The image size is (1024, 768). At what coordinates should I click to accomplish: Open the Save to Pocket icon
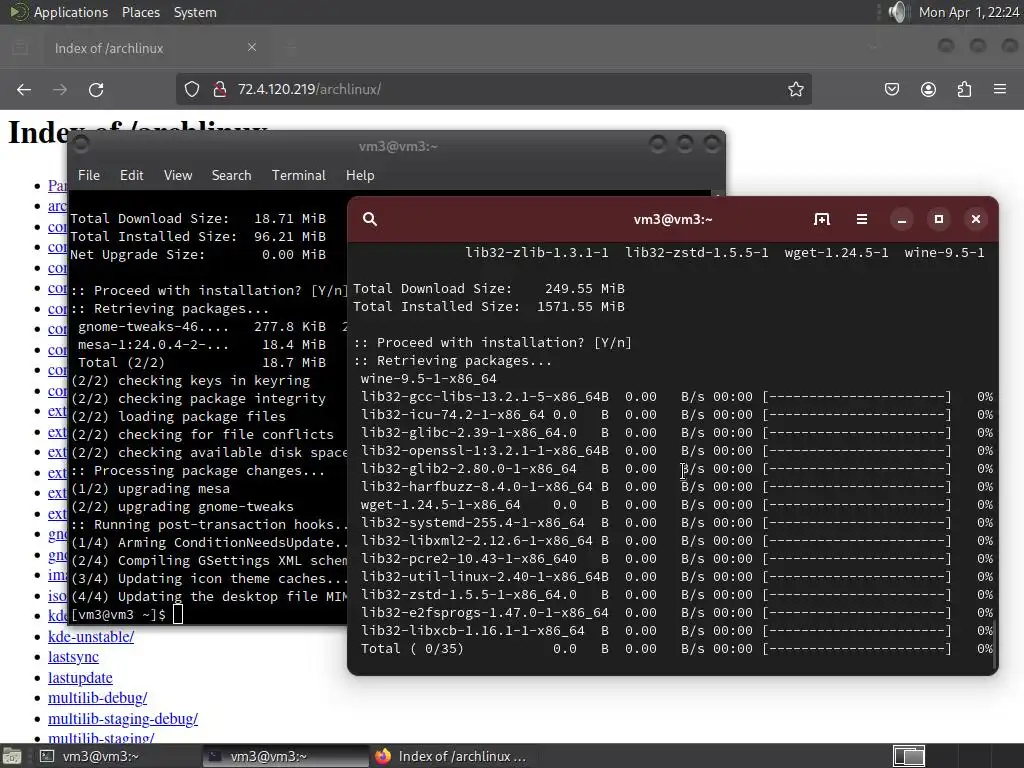coord(891,89)
